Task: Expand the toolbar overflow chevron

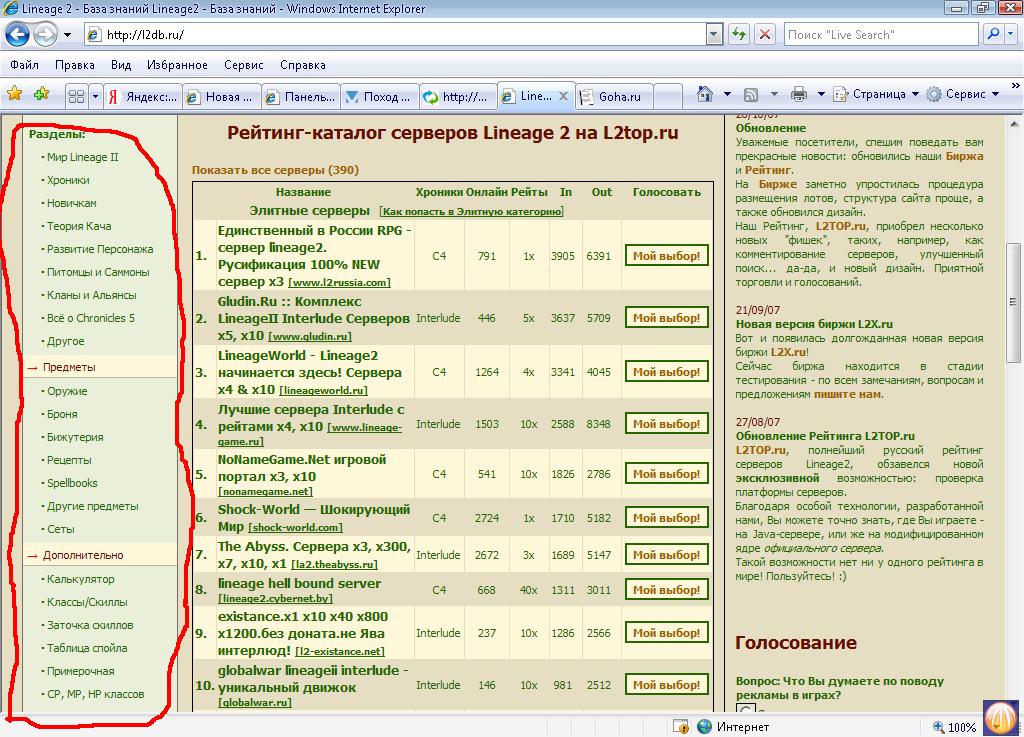Action: pyautogui.click(x=1016, y=86)
